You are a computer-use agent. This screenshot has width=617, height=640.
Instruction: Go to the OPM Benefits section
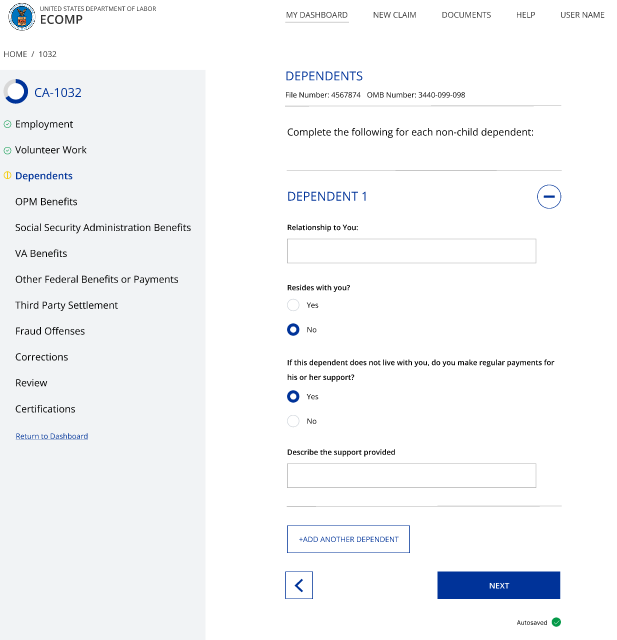[46, 202]
